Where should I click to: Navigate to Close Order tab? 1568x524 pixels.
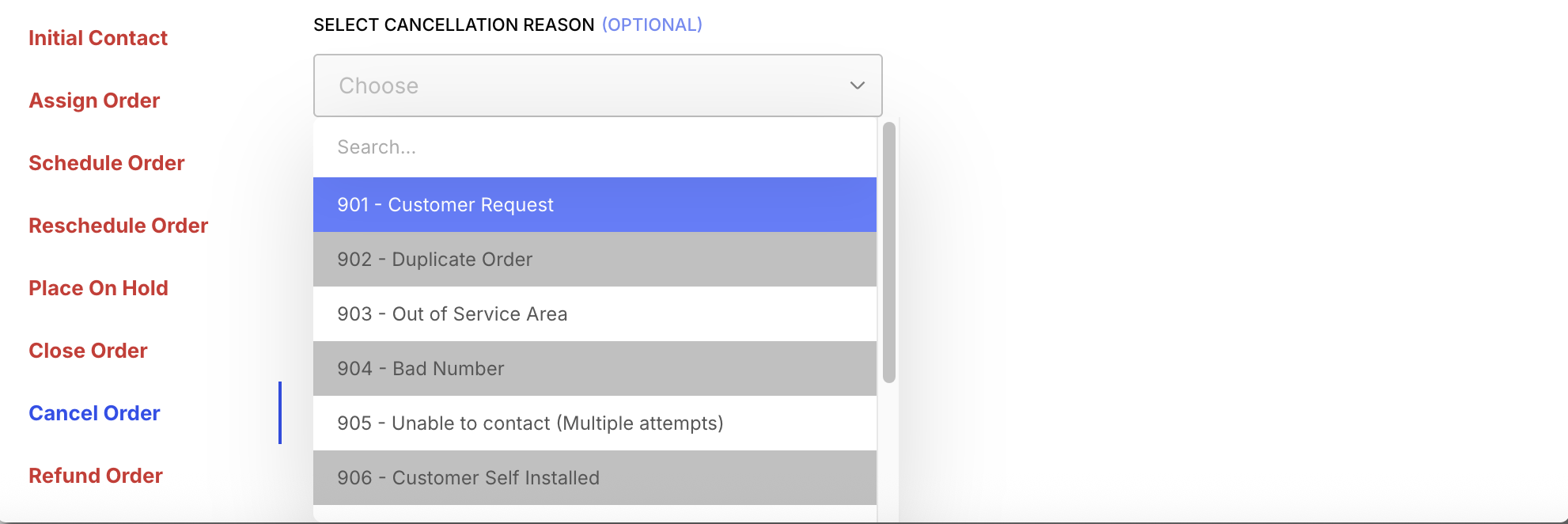click(88, 351)
